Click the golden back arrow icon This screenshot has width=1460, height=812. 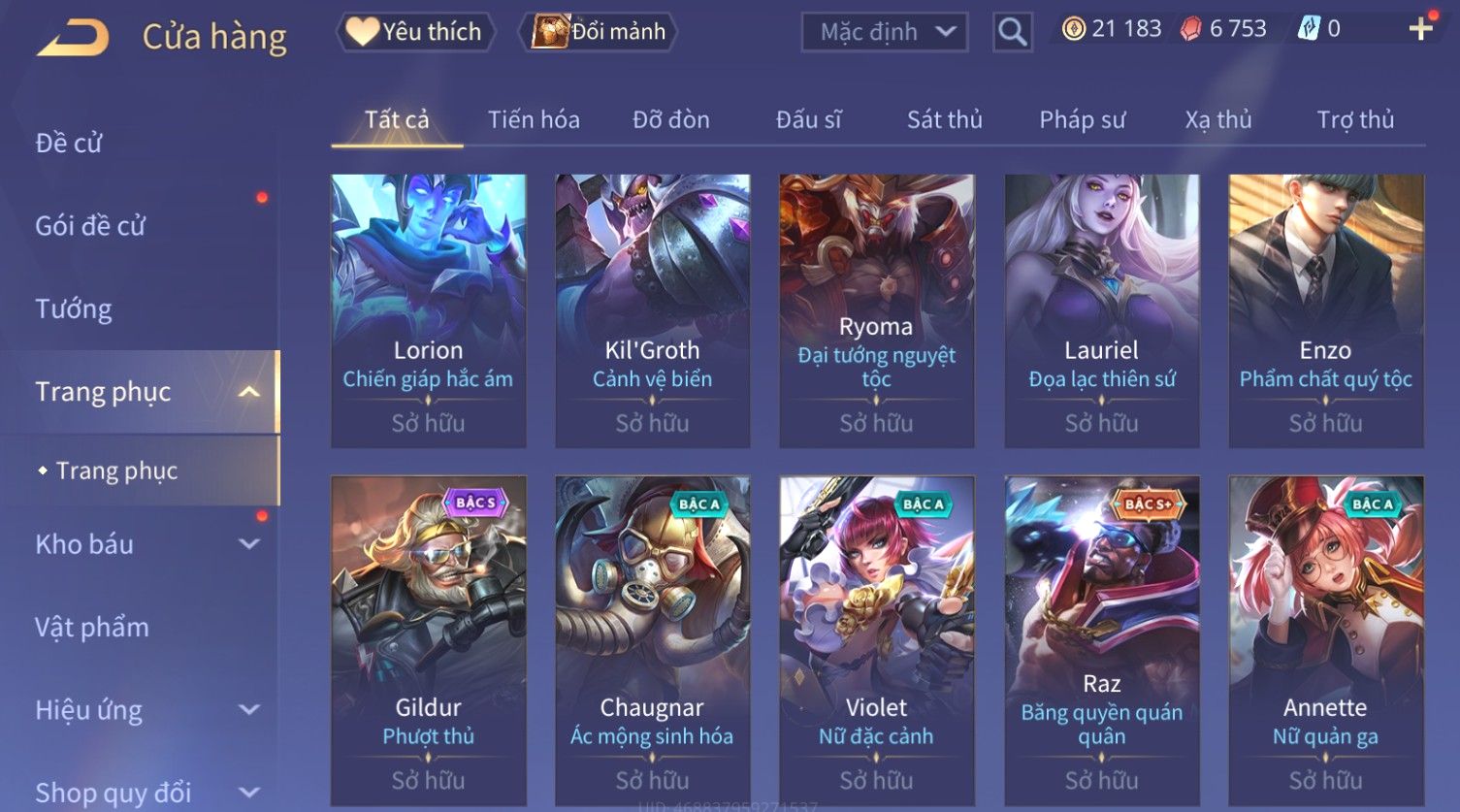tap(74, 38)
